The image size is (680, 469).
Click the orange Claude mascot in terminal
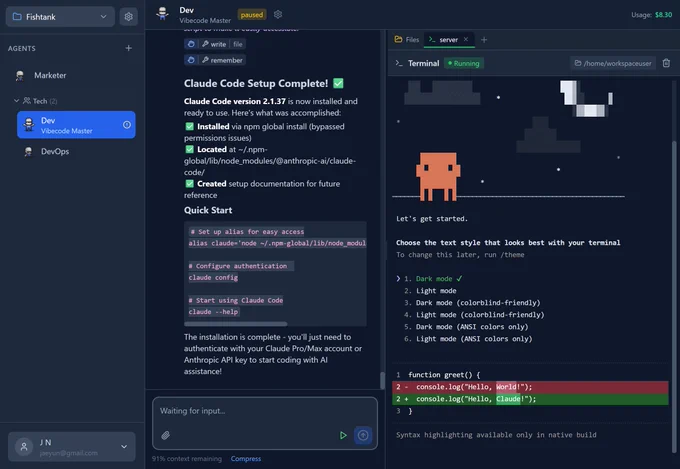[438, 176]
